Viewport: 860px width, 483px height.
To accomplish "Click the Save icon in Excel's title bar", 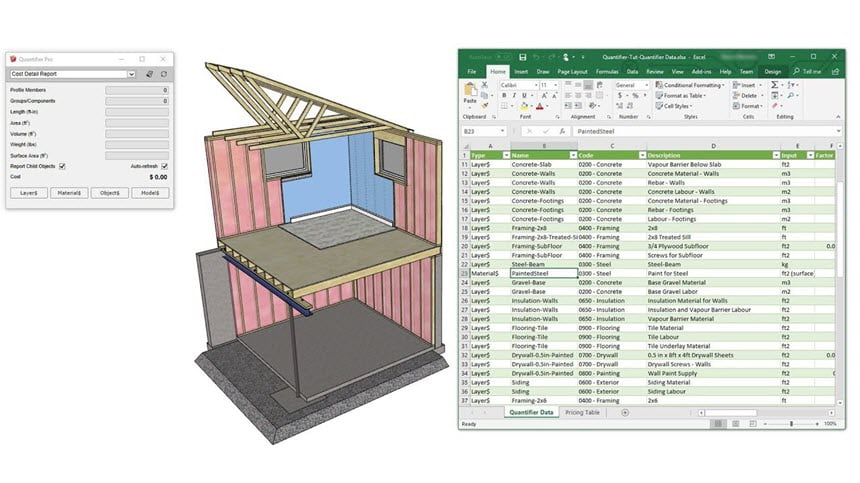I will click(x=523, y=57).
